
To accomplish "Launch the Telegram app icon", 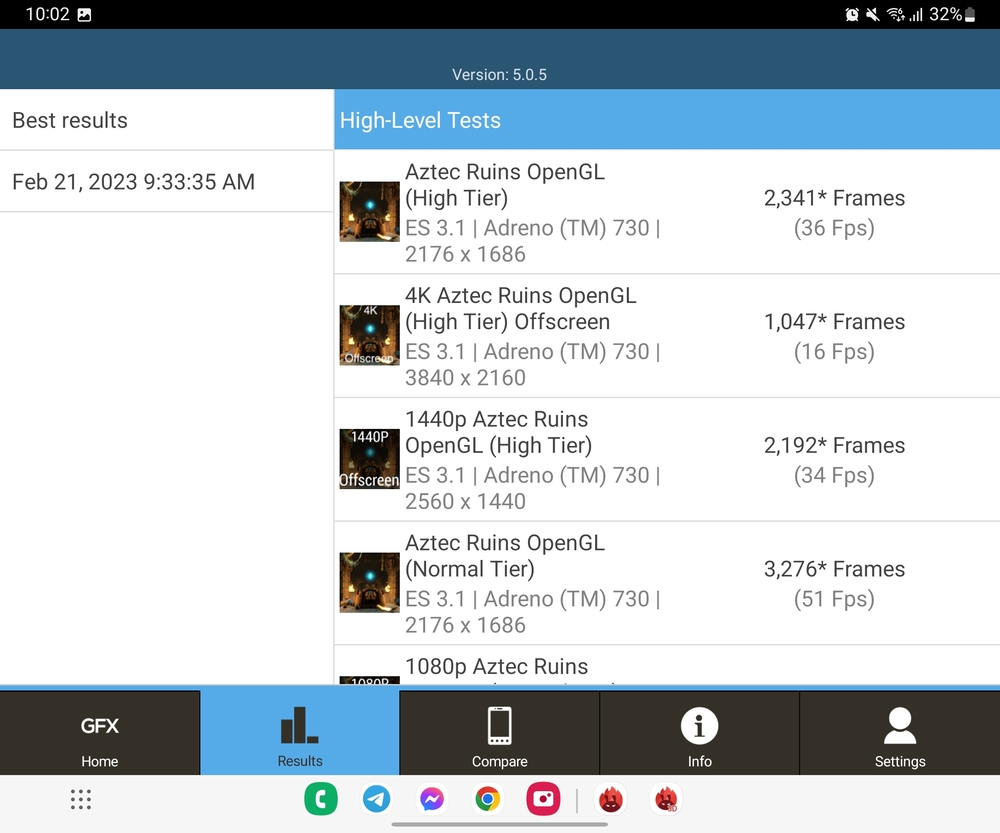I will click(376, 799).
